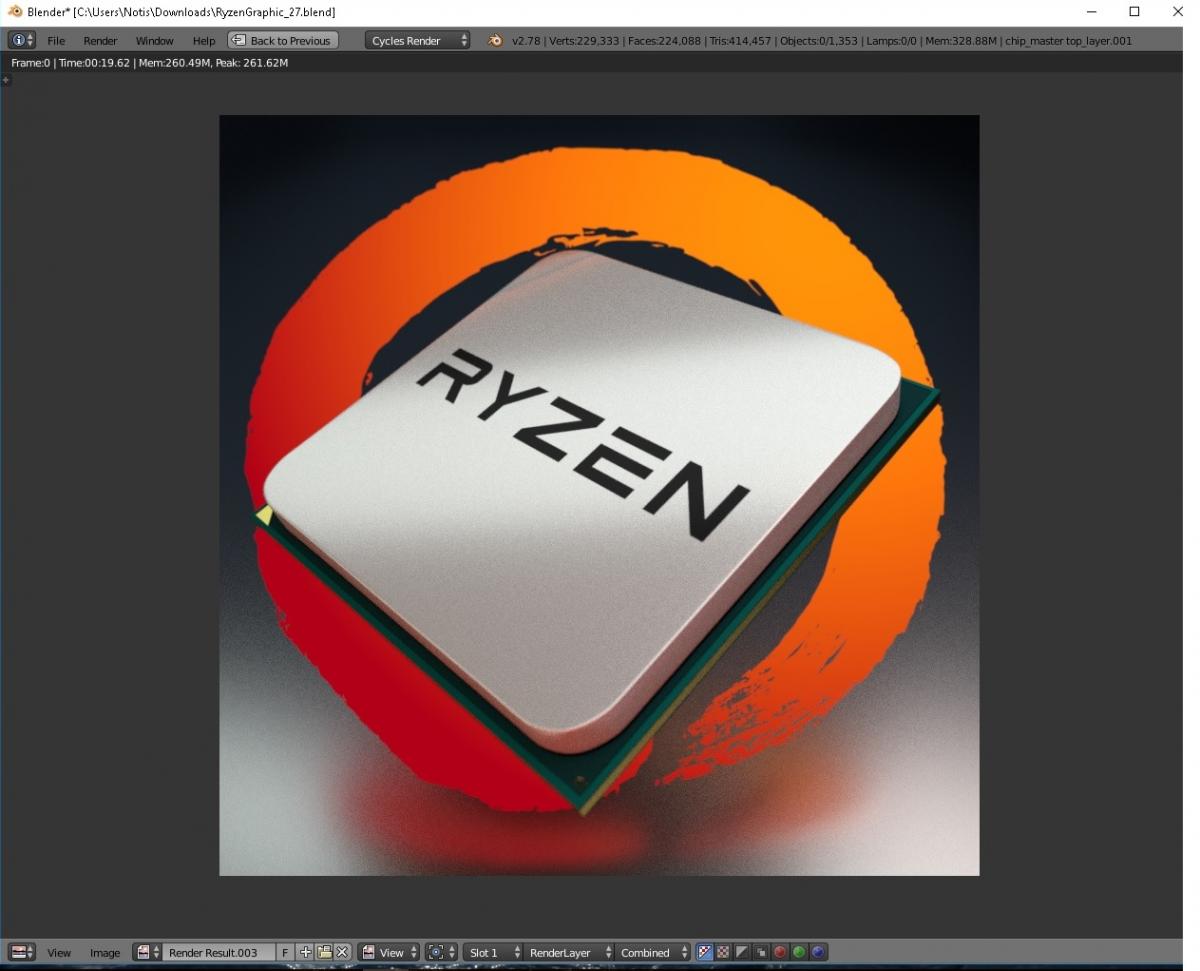Image resolution: width=1200 pixels, height=971 pixels.
Task: Browse linked images with image icon
Action: tap(148, 953)
